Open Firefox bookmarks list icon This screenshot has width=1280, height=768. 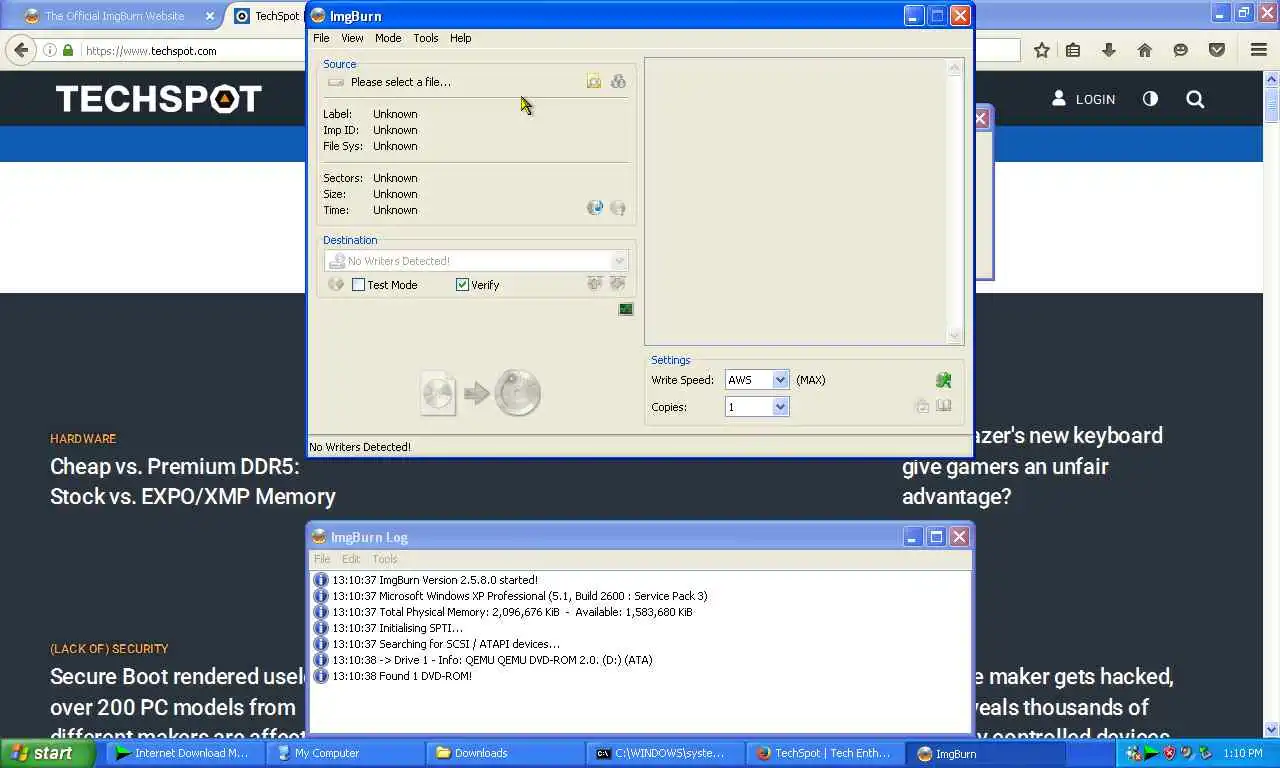point(1073,50)
